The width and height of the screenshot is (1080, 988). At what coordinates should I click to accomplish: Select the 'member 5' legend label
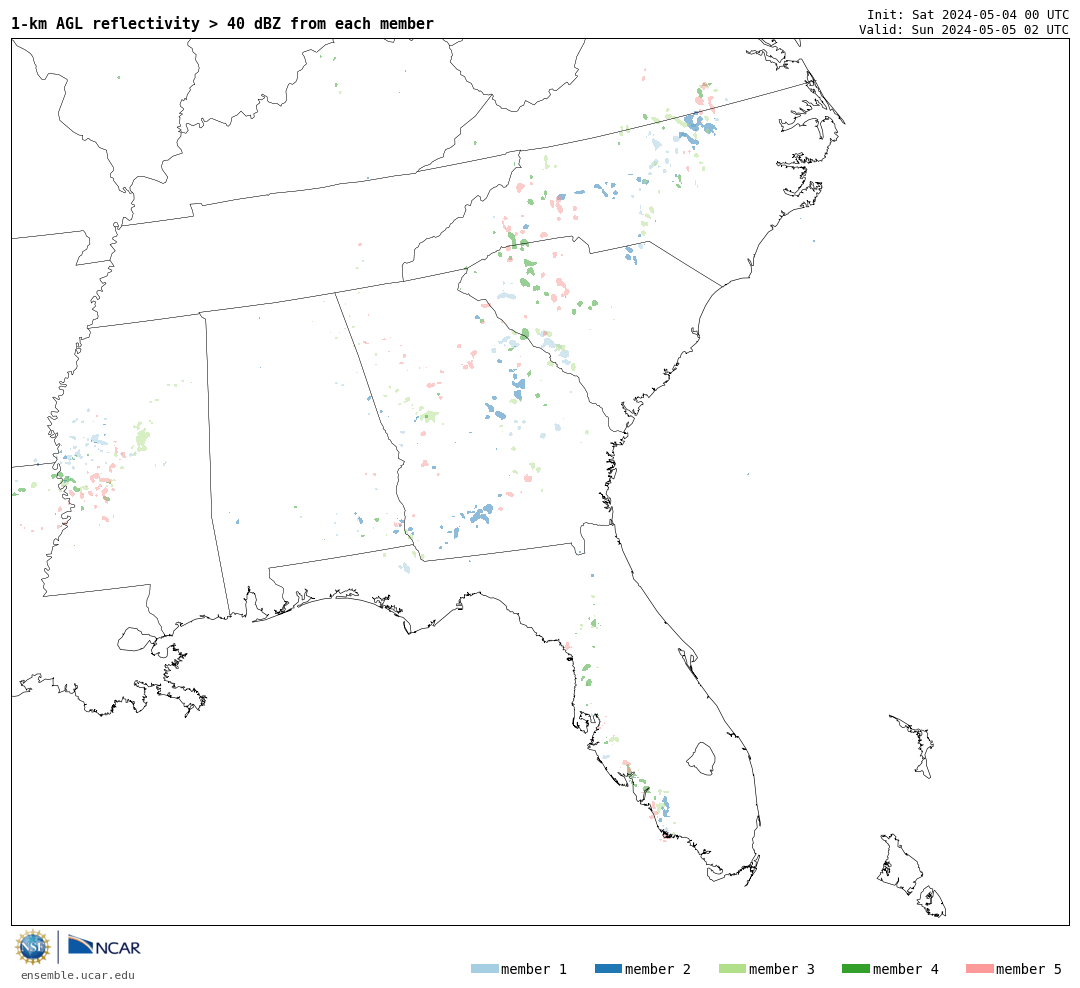pos(1029,969)
